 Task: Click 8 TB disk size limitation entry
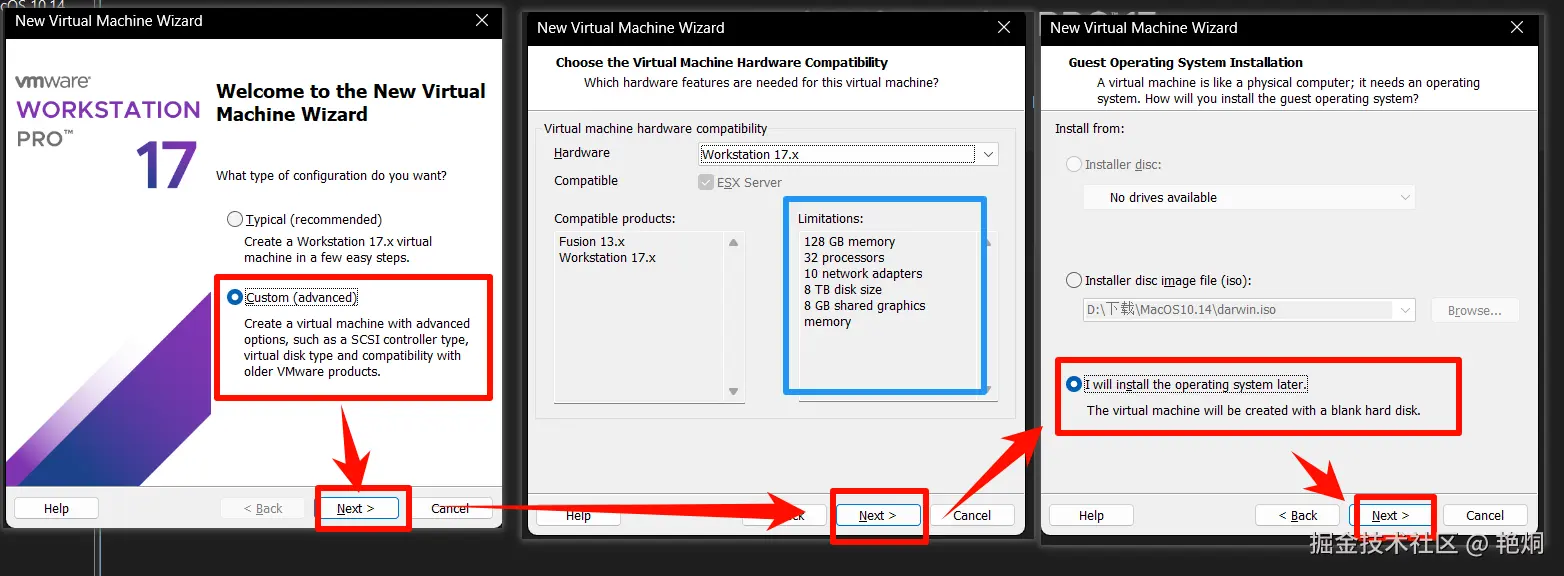tap(843, 289)
